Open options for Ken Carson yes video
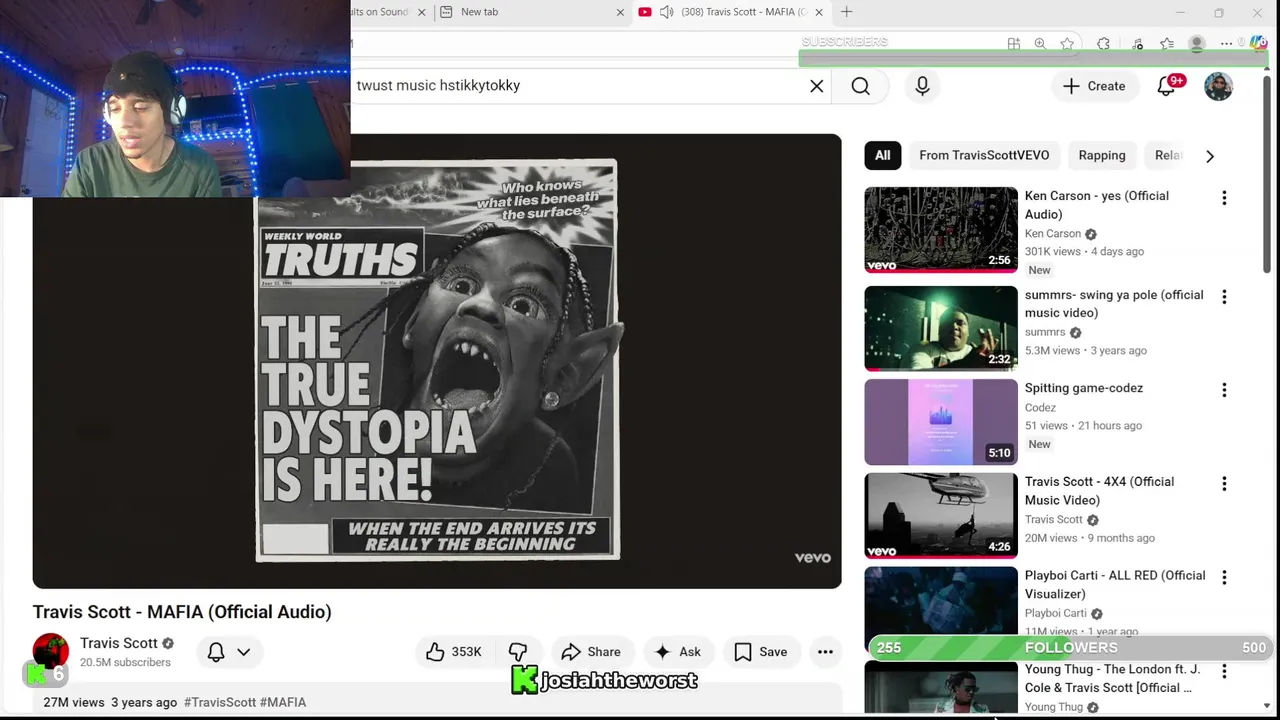Screen dimensions: 1280x720 click(x=1224, y=198)
